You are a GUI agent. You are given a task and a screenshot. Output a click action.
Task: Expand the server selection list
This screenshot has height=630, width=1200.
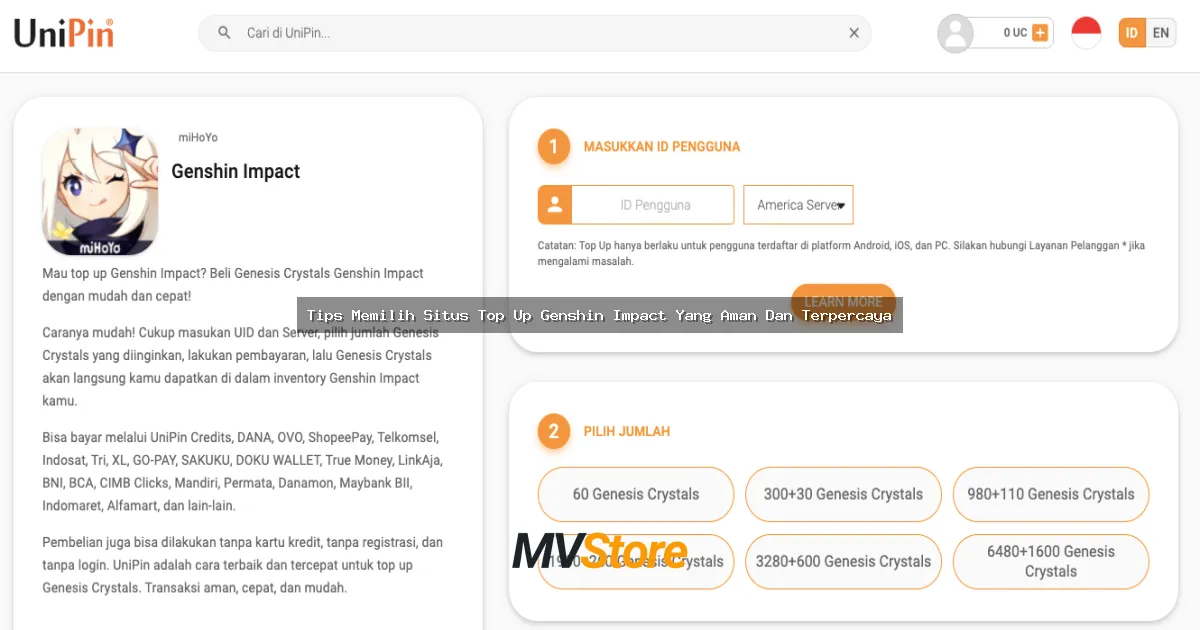798,204
